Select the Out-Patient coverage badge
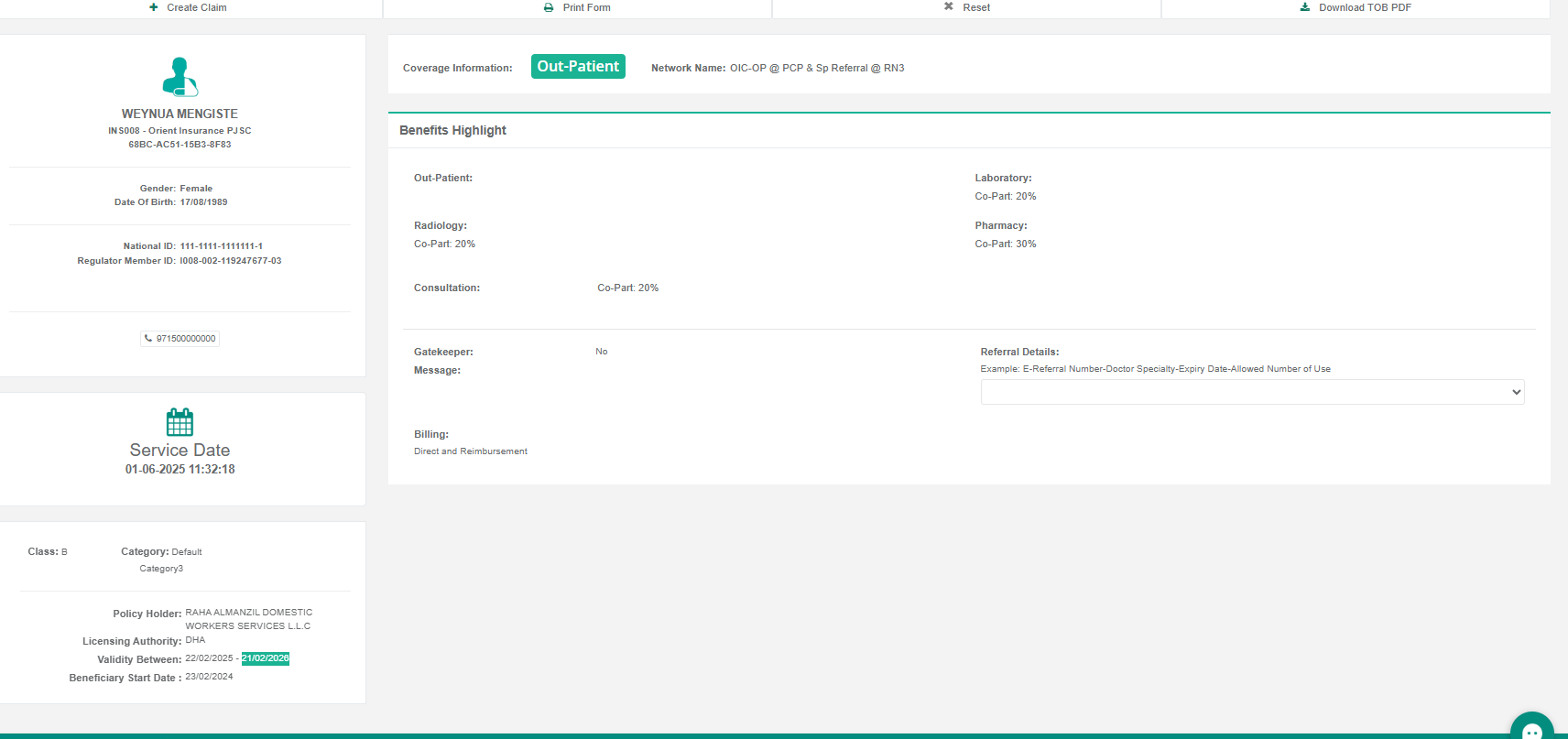The image size is (1568, 739). pos(578,67)
